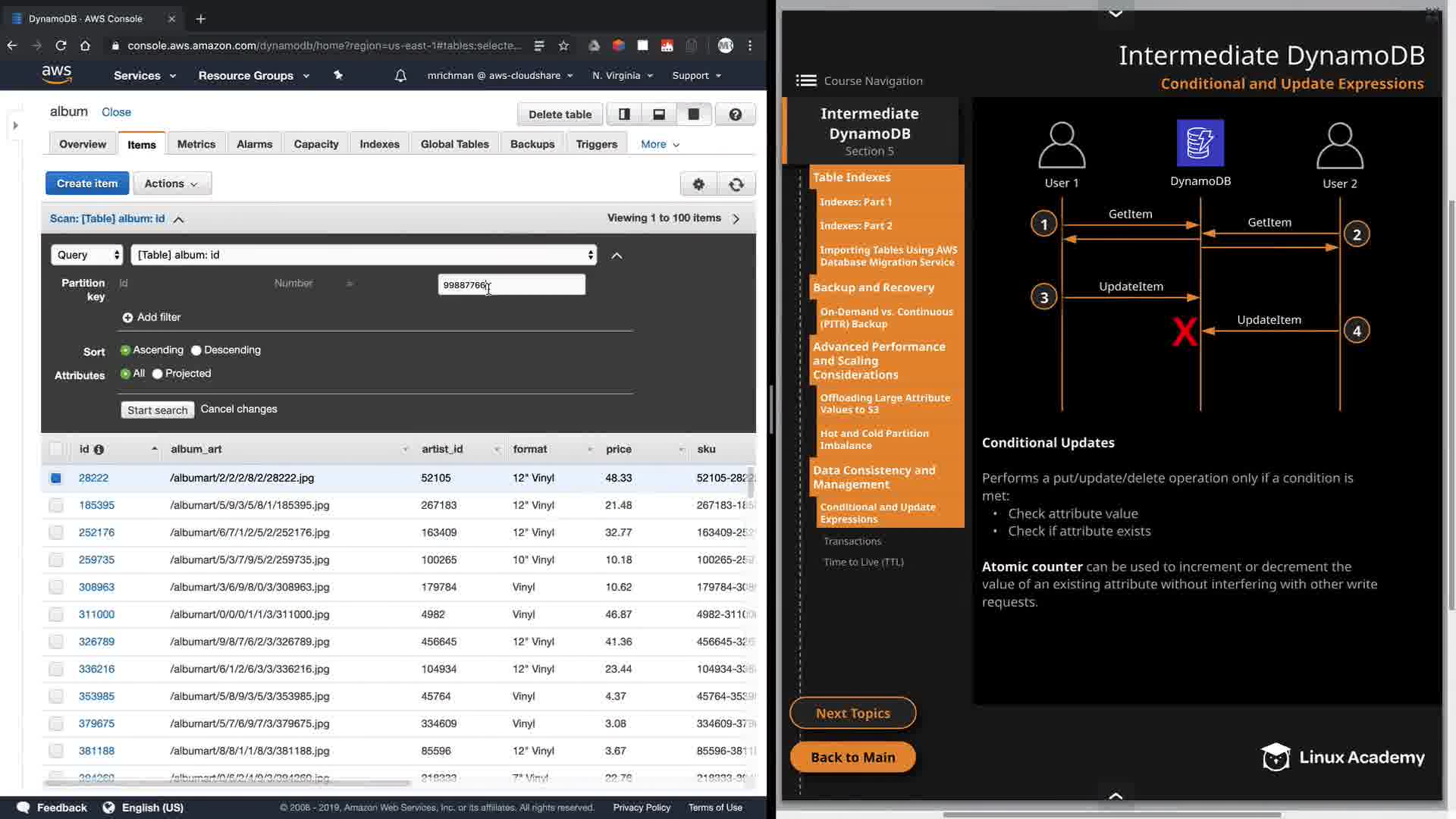Click the partition key id value field
1456x819 pixels.
pos(511,285)
